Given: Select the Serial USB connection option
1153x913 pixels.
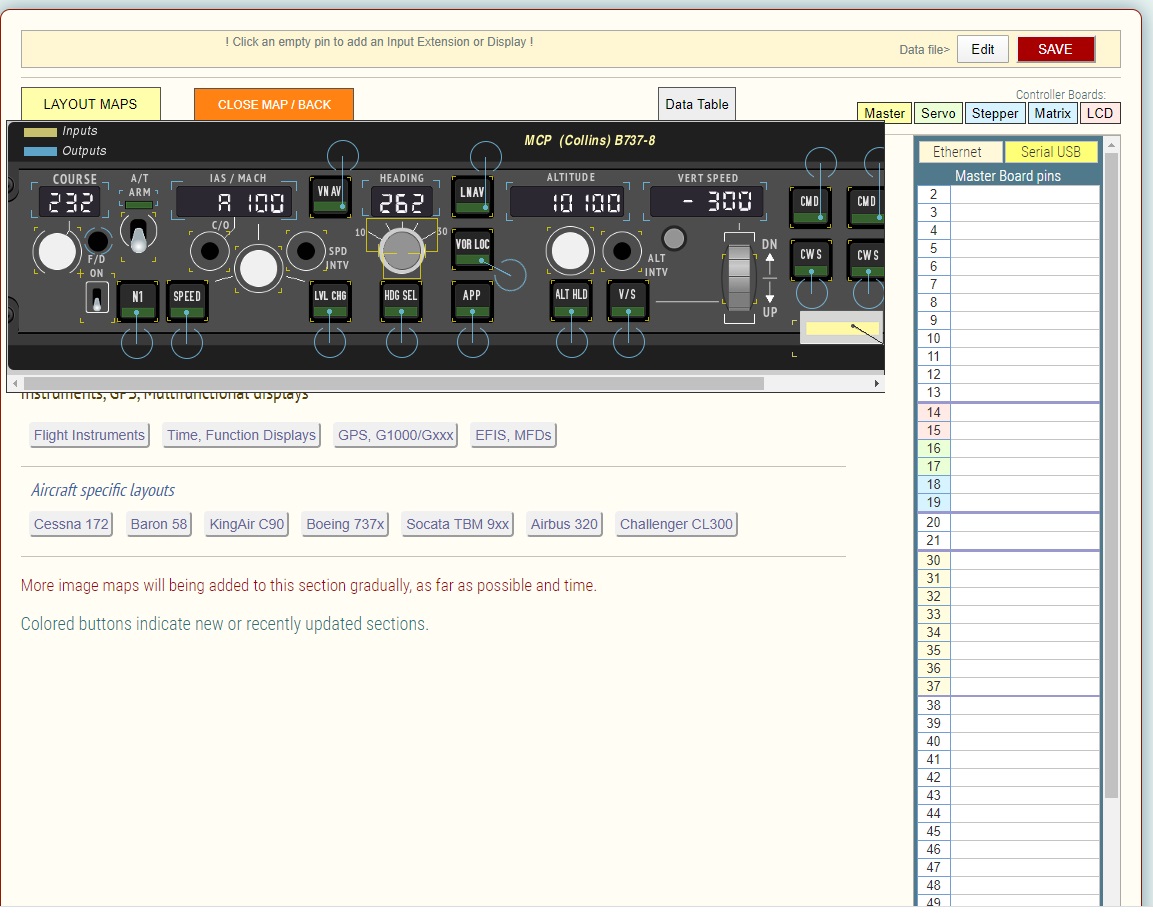Looking at the screenshot, I should point(1050,152).
